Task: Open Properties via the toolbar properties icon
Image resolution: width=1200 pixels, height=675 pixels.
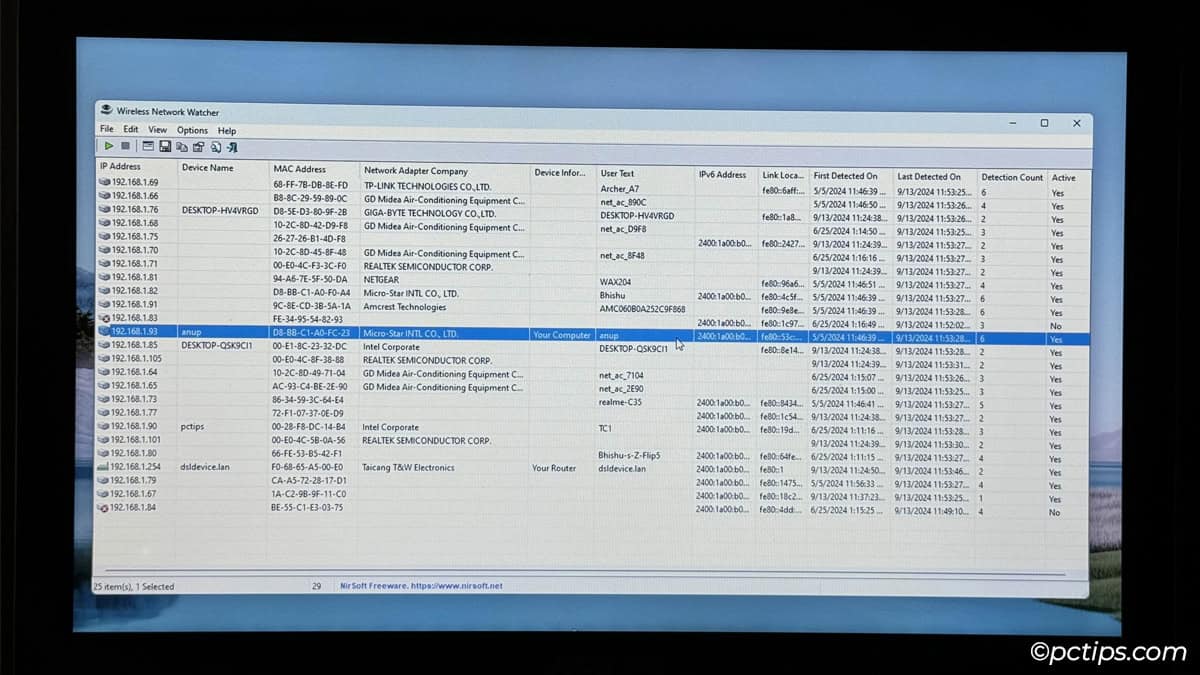Action: coord(147,146)
